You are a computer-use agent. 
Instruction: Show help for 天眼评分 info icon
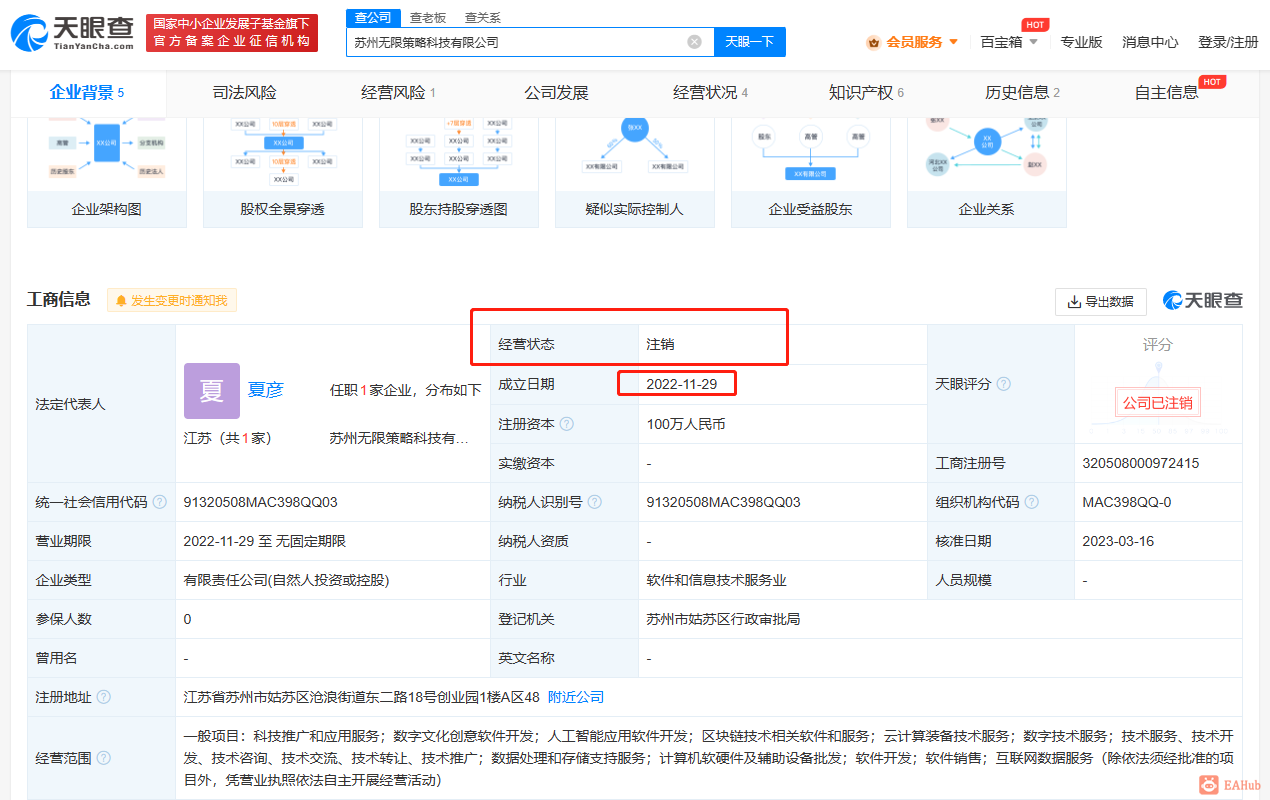pyautogui.click(x=1004, y=384)
